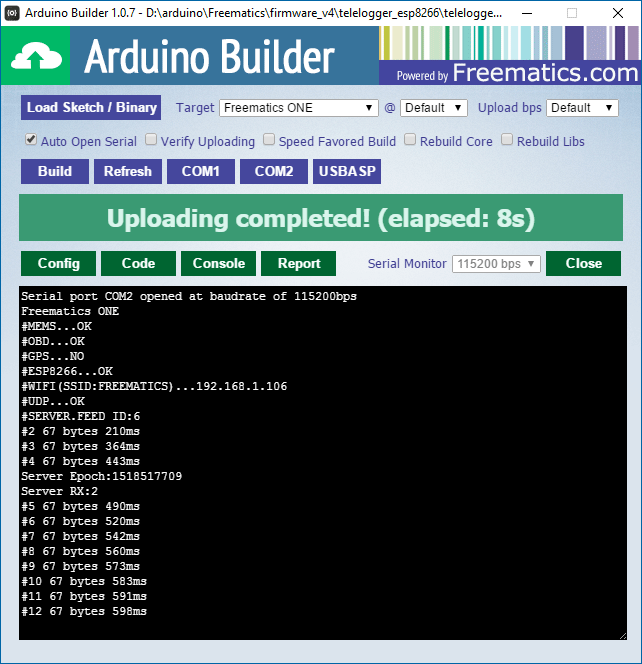Close the serial monitor with Close button
The image size is (642, 664).
click(x=584, y=263)
